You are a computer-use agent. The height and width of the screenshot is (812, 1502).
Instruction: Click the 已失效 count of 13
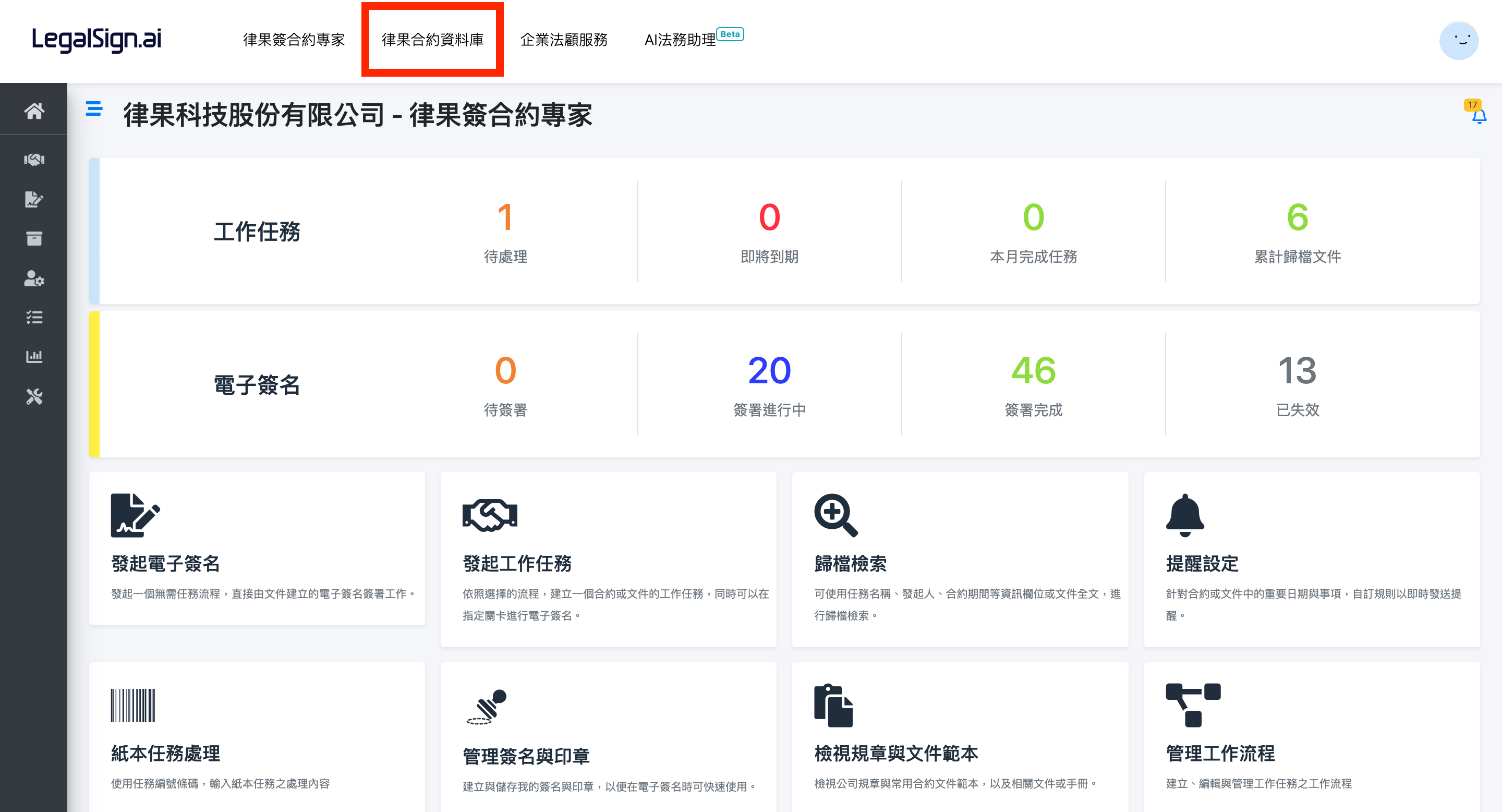[x=1298, y=370]
